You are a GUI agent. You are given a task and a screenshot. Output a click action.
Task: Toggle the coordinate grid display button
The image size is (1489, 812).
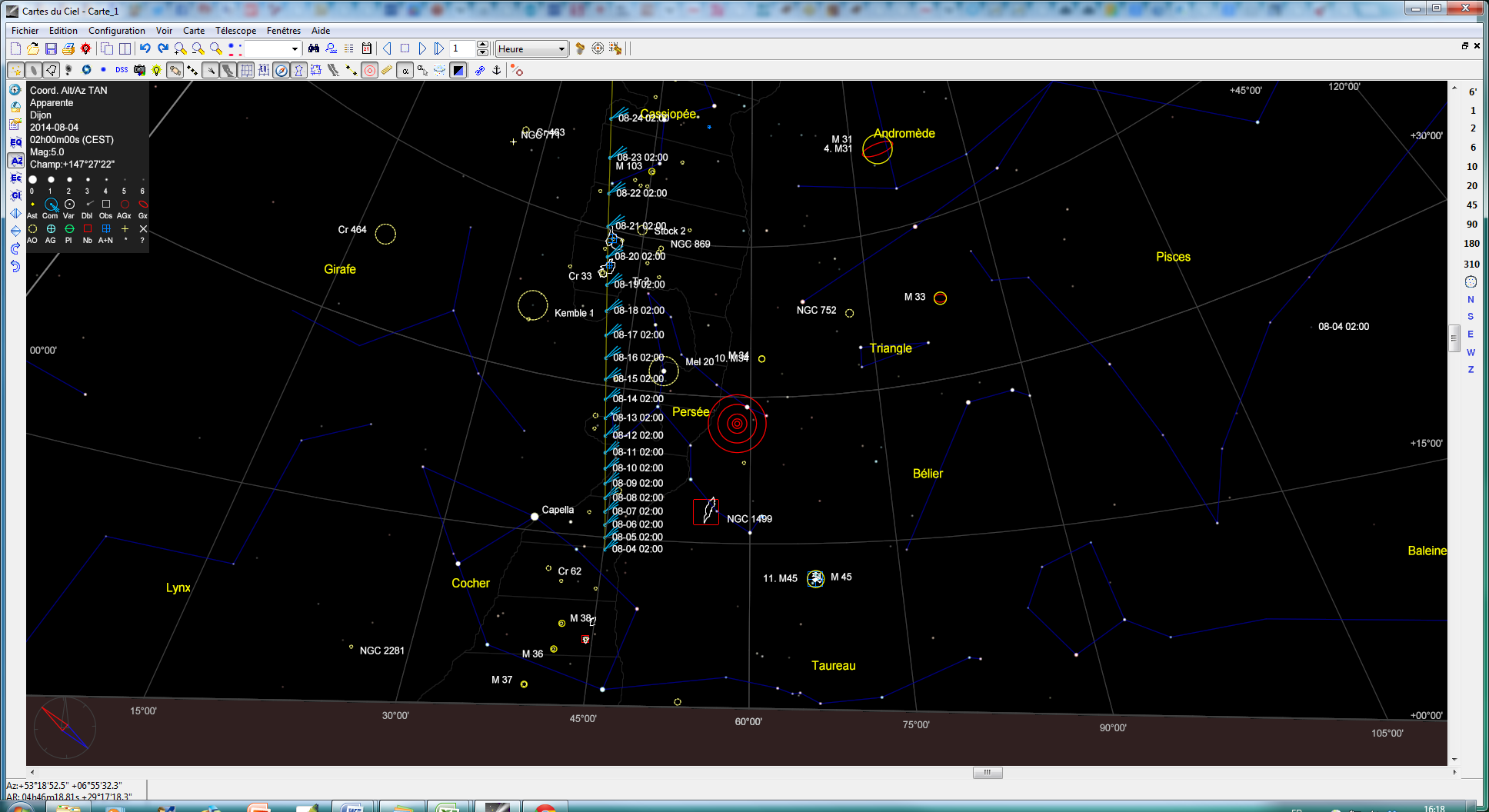coord(246,70)
